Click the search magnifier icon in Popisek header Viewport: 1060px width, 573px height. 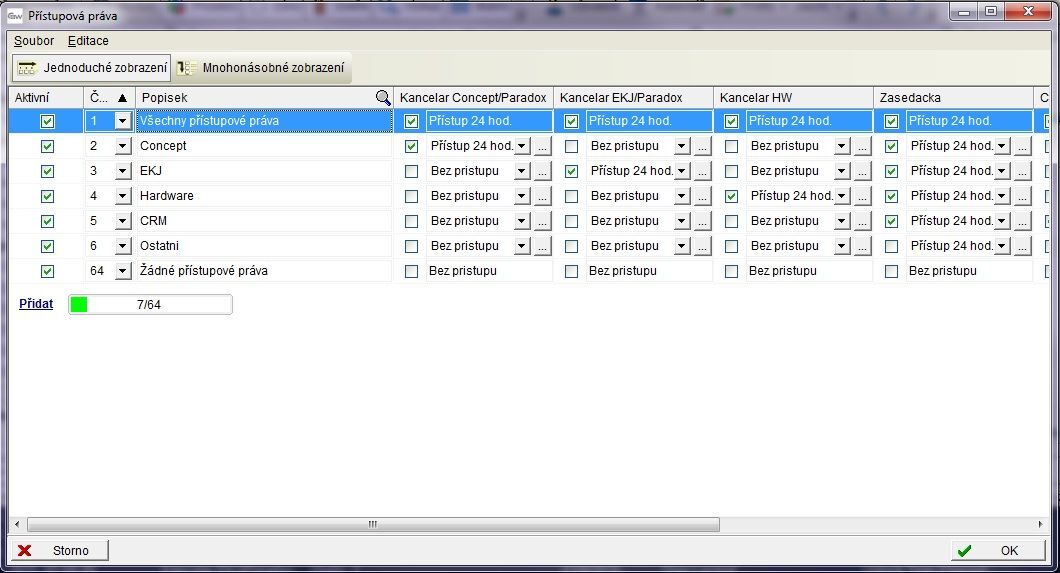coord(383,98)
